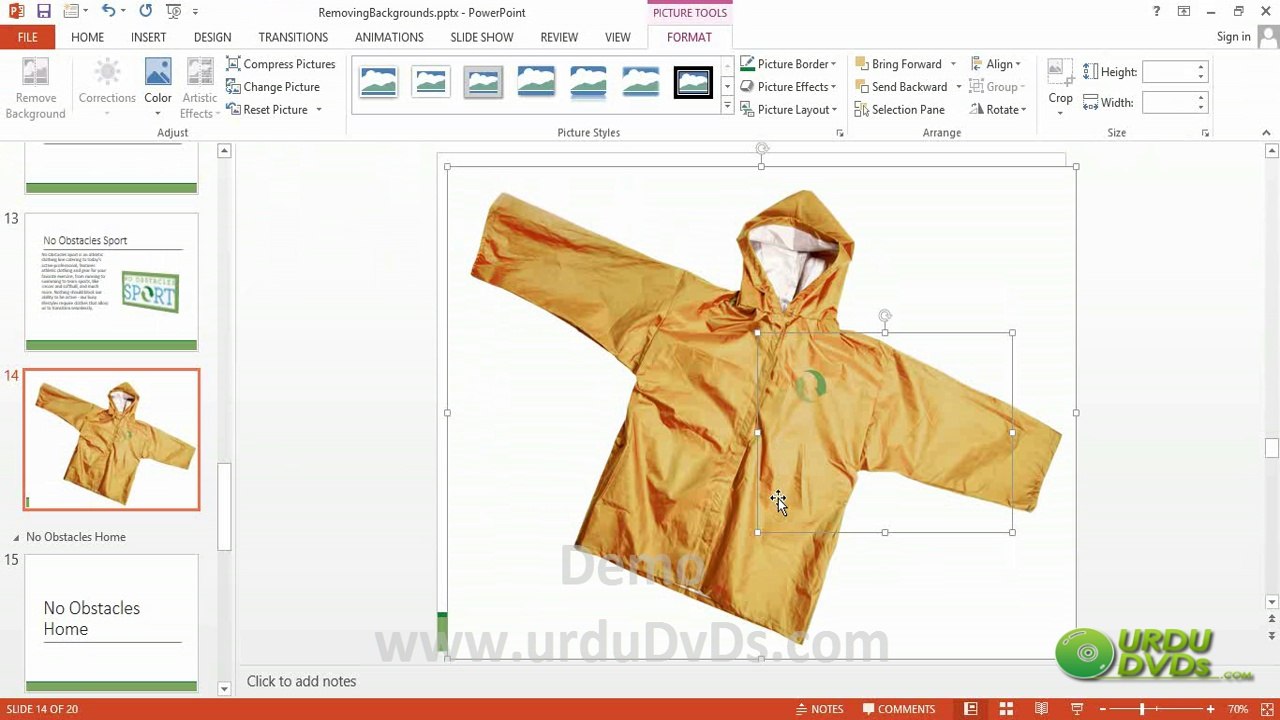The width and height of the screenshot is (1280, 720).
Task: Open Microsoft PowerPoint Help question mark
Action: click(1157, 12)
